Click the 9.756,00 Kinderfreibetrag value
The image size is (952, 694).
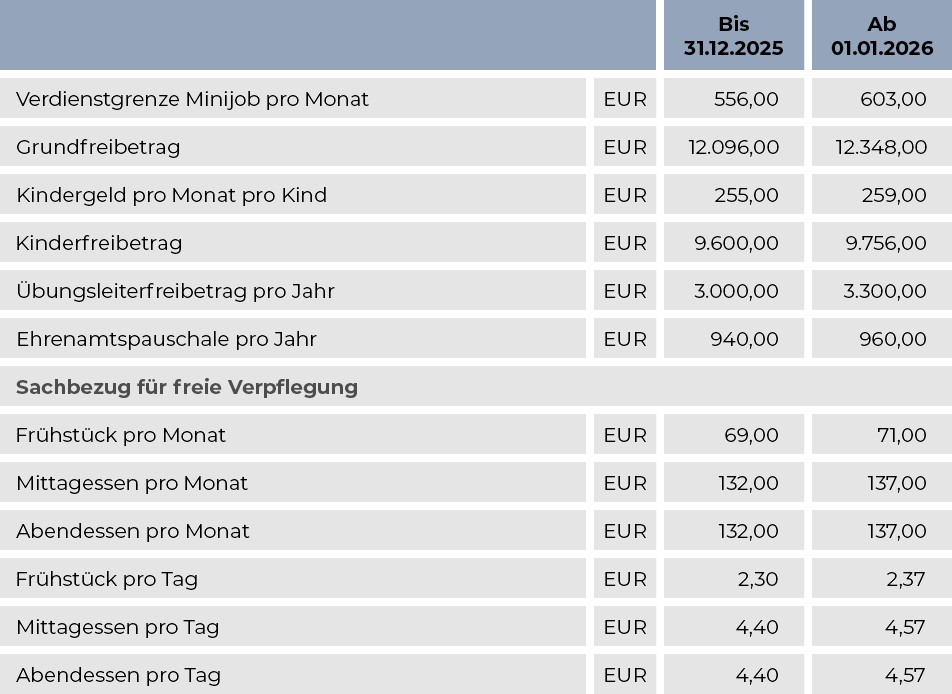pyautogui.click(x=886, y=243)
